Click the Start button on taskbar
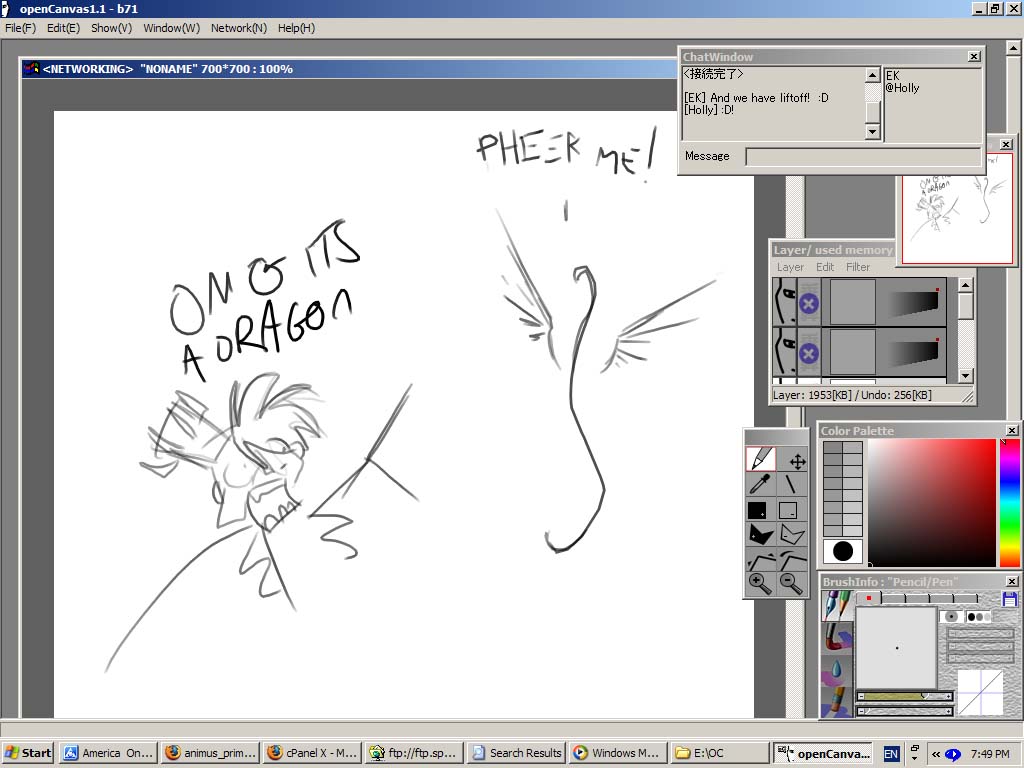The height and width of the screenshot is (768, 1024). pyautogui.click(x=28, y=753)
